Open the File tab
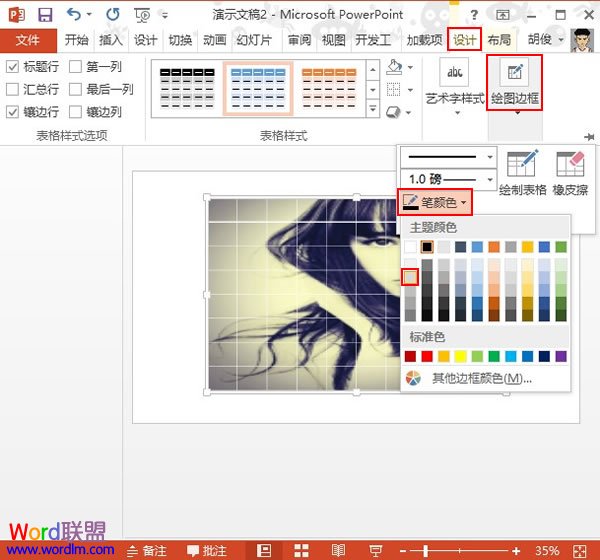The height and width of the screenshot is (560, 600). coord(28,40)
